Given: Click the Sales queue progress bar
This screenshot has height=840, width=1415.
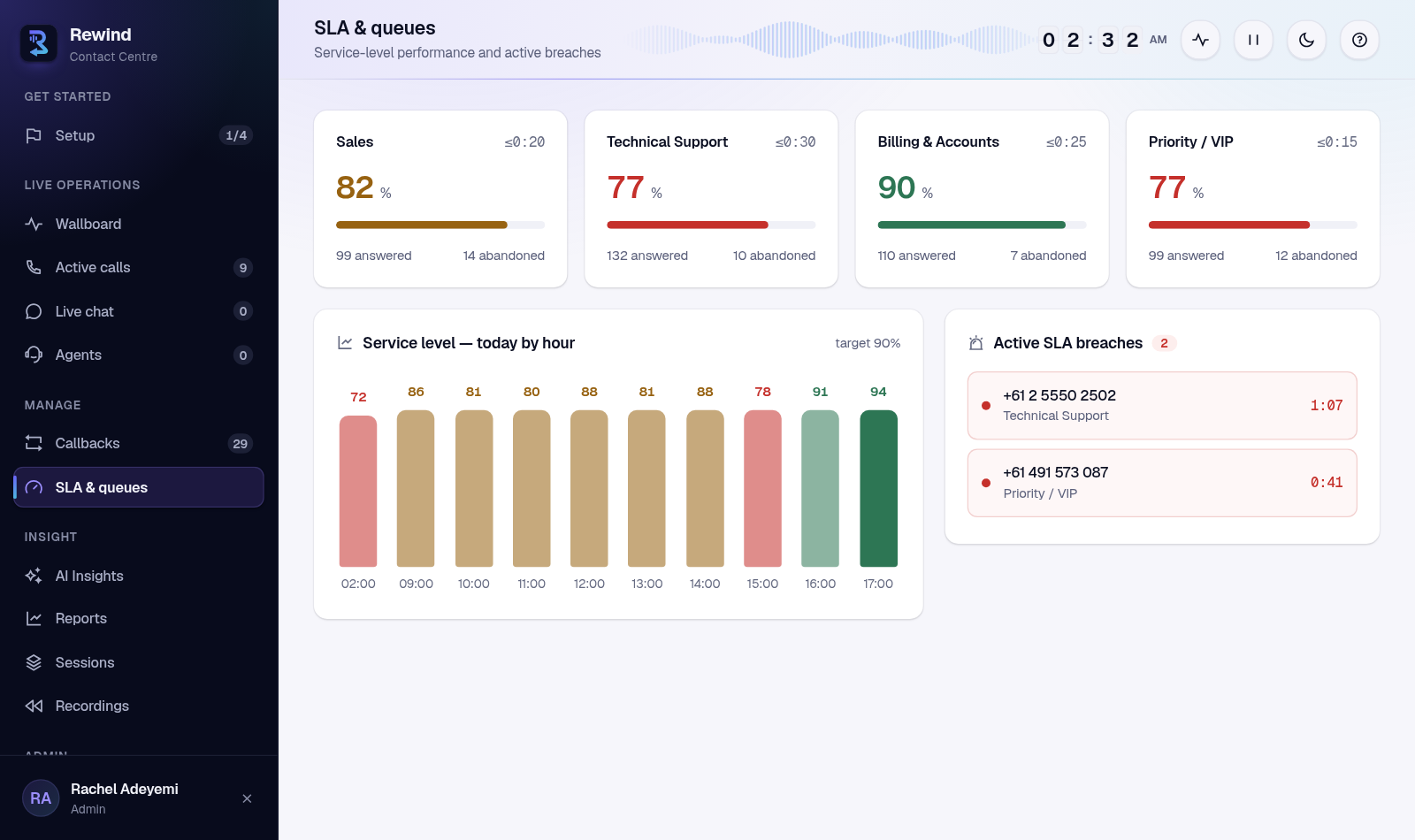Looking at the screenshot, I should point(440,225).
